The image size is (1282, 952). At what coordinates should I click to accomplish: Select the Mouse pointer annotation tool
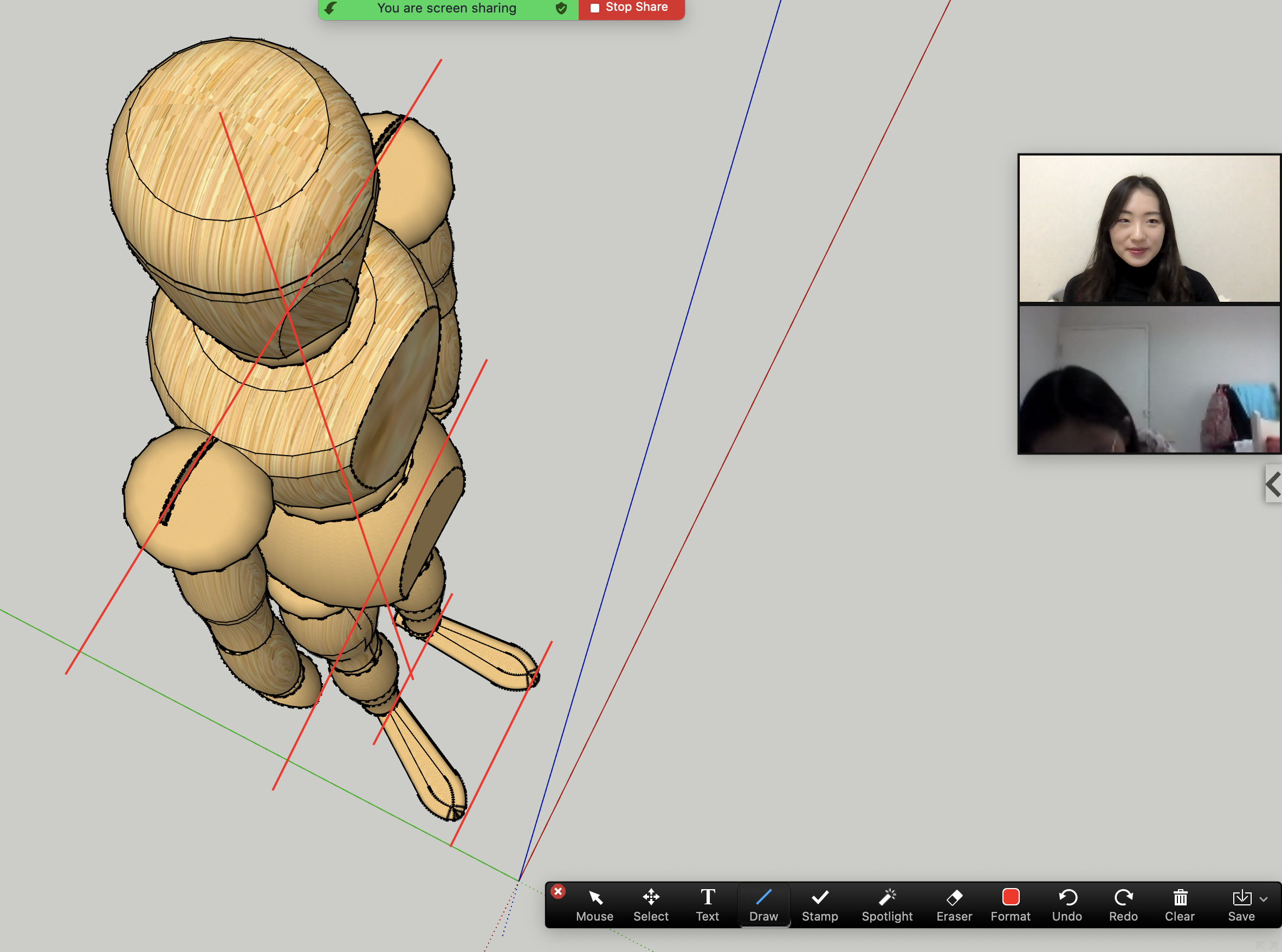click(594, 905)
